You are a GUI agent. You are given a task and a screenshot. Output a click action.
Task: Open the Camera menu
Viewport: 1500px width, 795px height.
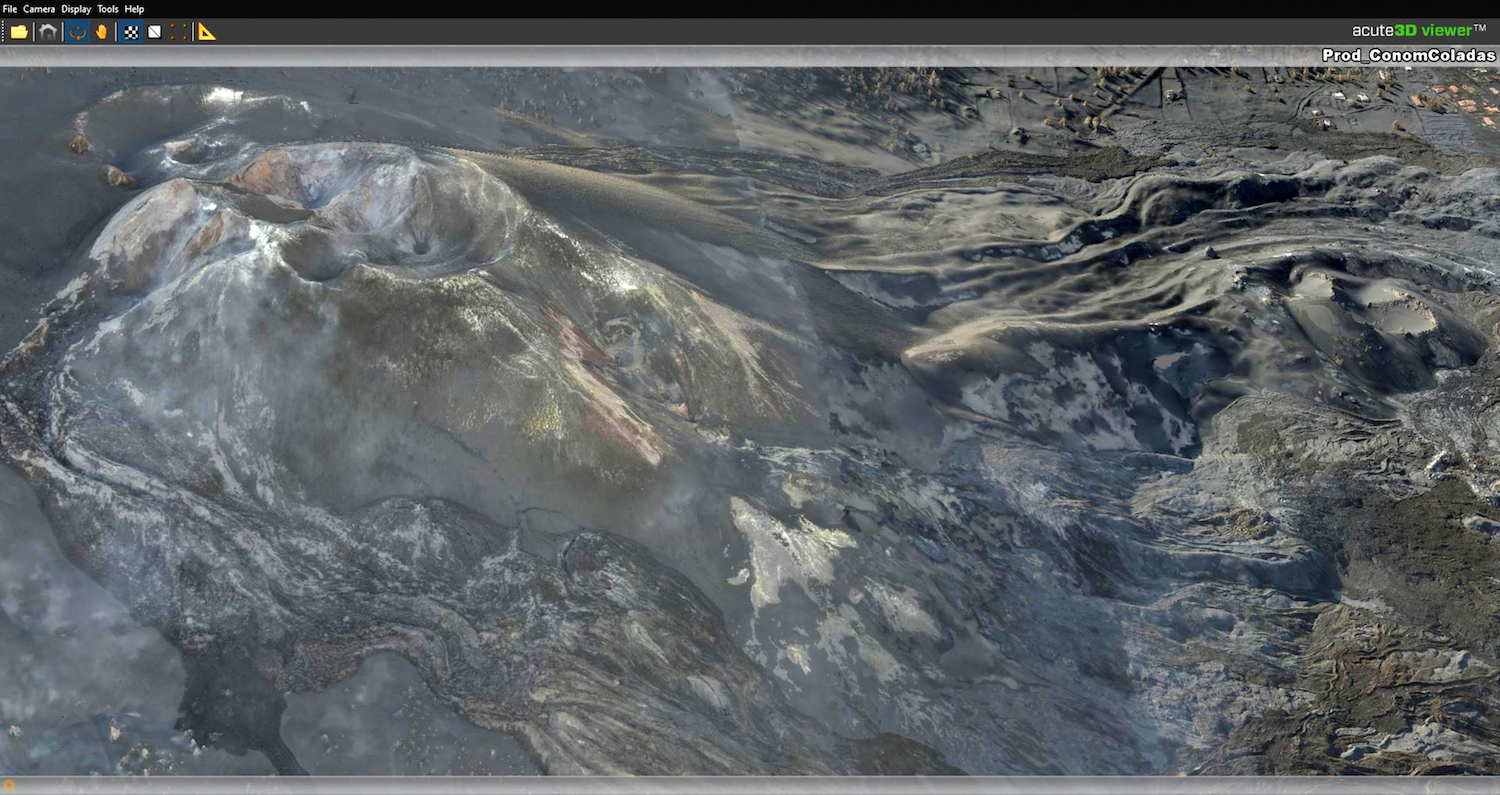click(x=38, y=8)
